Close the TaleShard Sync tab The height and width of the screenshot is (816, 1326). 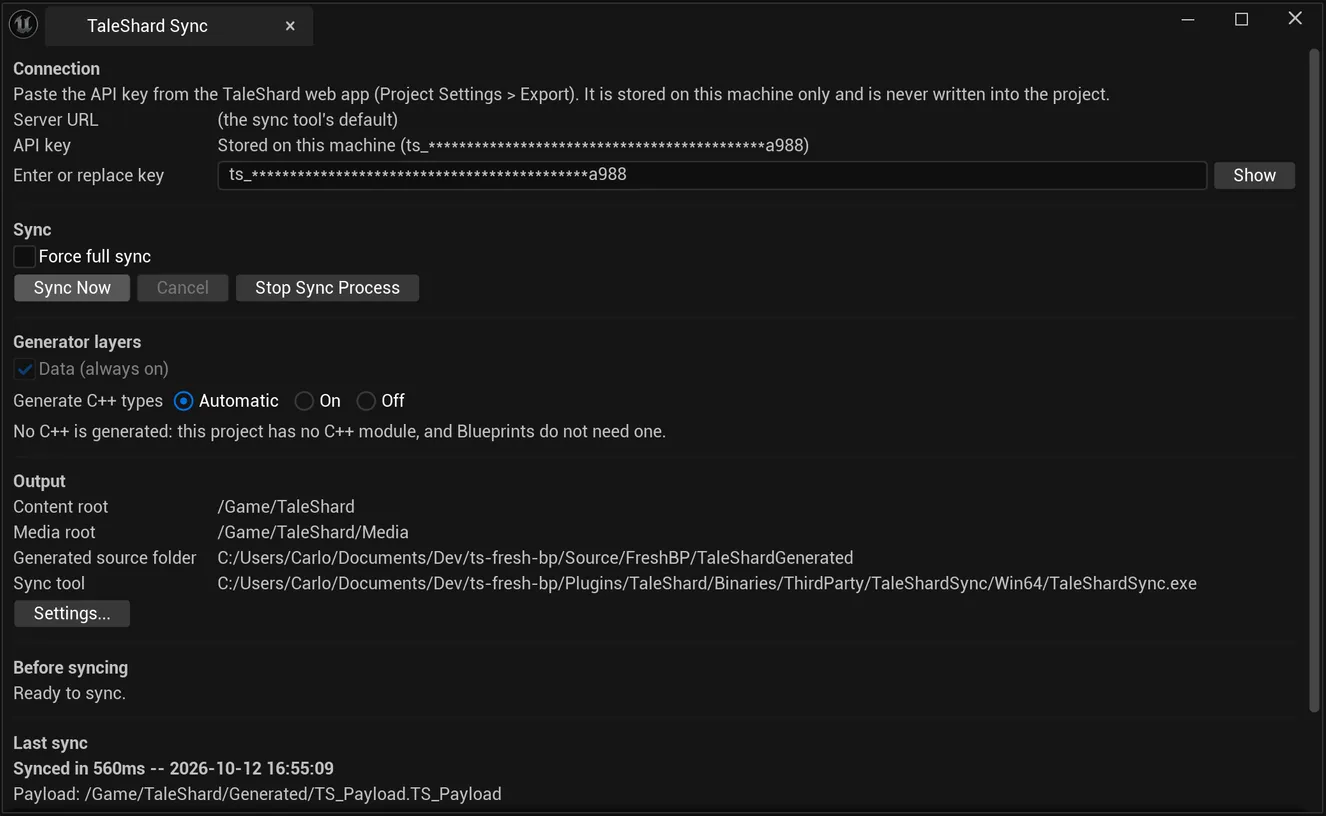point(290,26)
